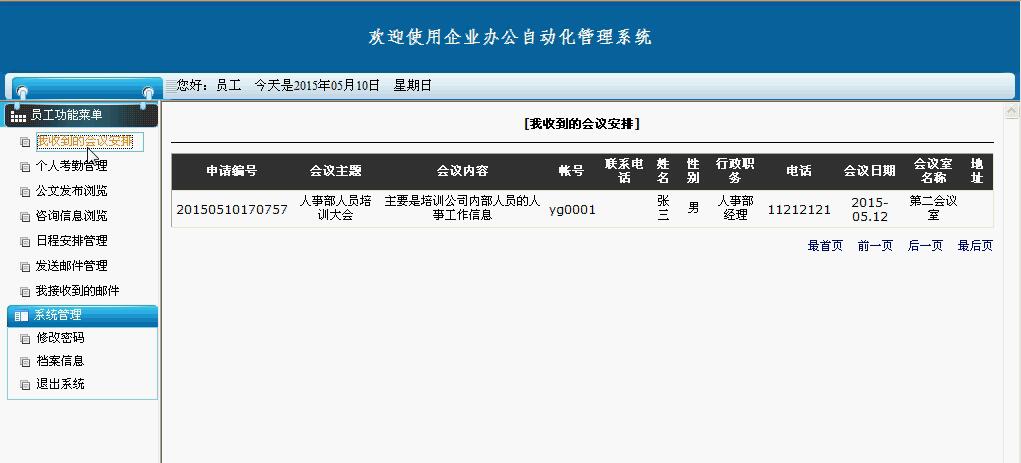Click 会议内容 column header
Image resolution: width=1021 pixels, height=463 pixels.
[x=462, y=171]
